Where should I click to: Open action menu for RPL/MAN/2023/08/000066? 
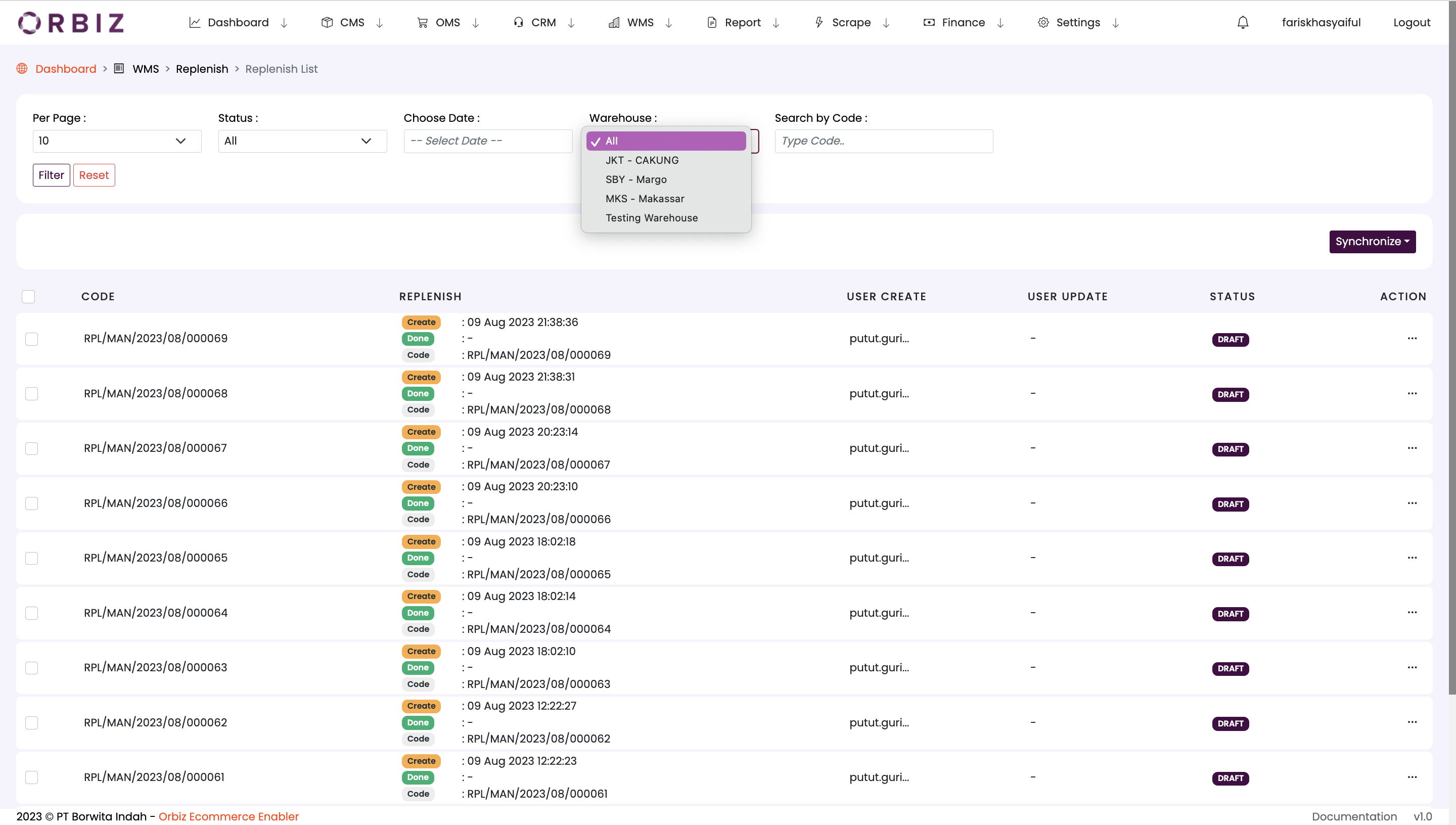(1412, 503)
